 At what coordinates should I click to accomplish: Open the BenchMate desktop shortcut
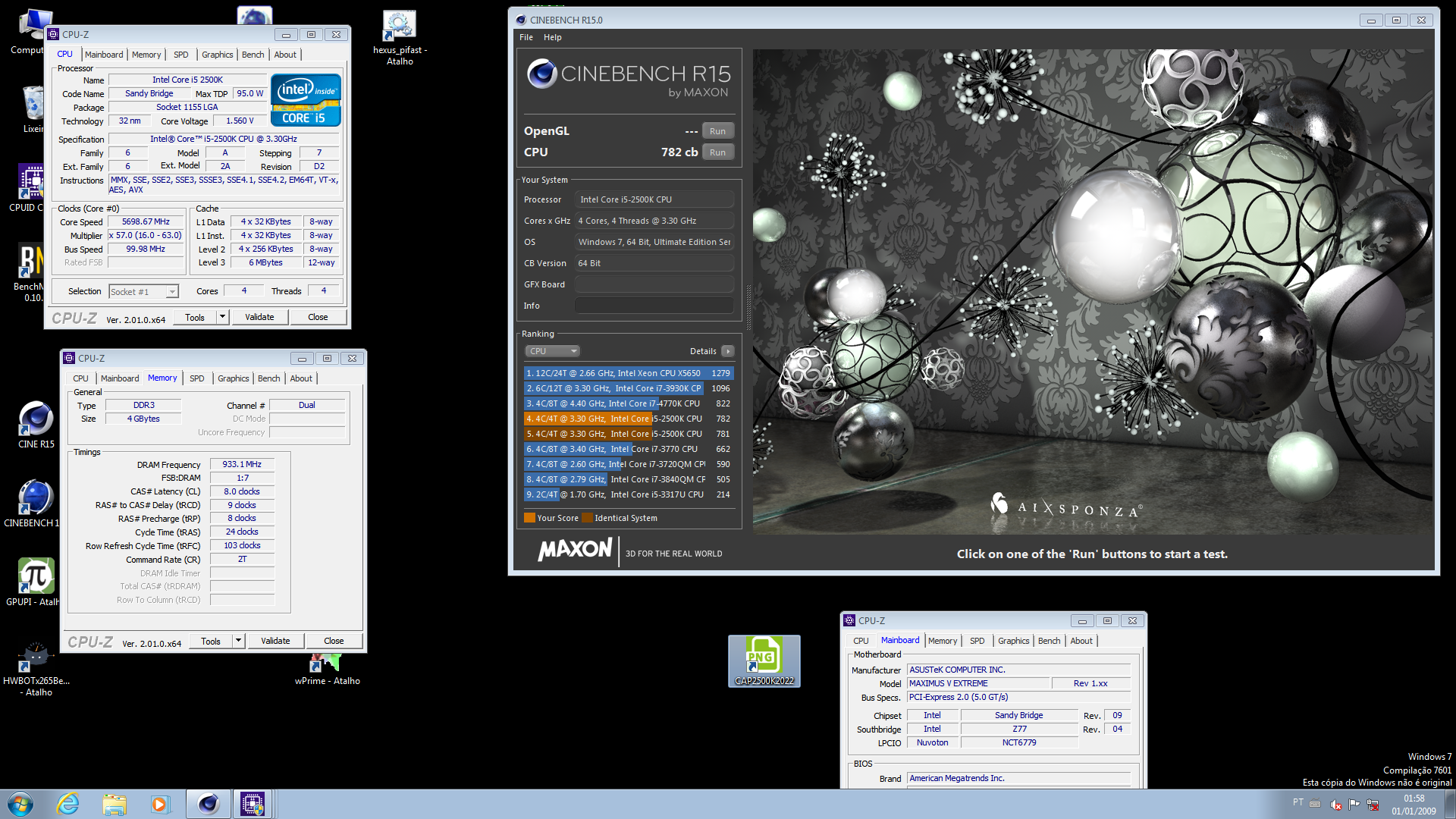pyautogui.click(x=29, y=273)
